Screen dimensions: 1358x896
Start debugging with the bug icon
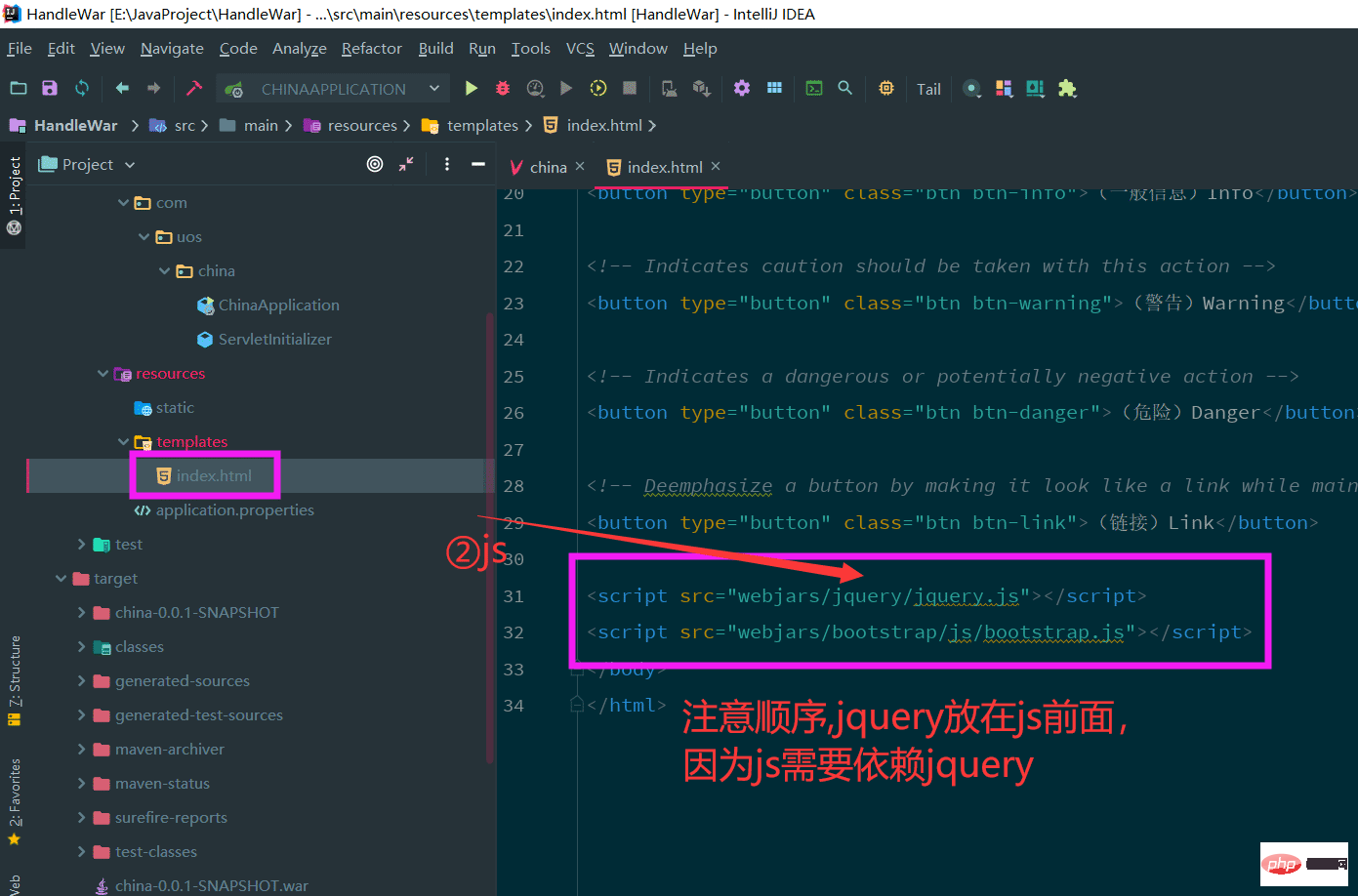pos(503,88)
